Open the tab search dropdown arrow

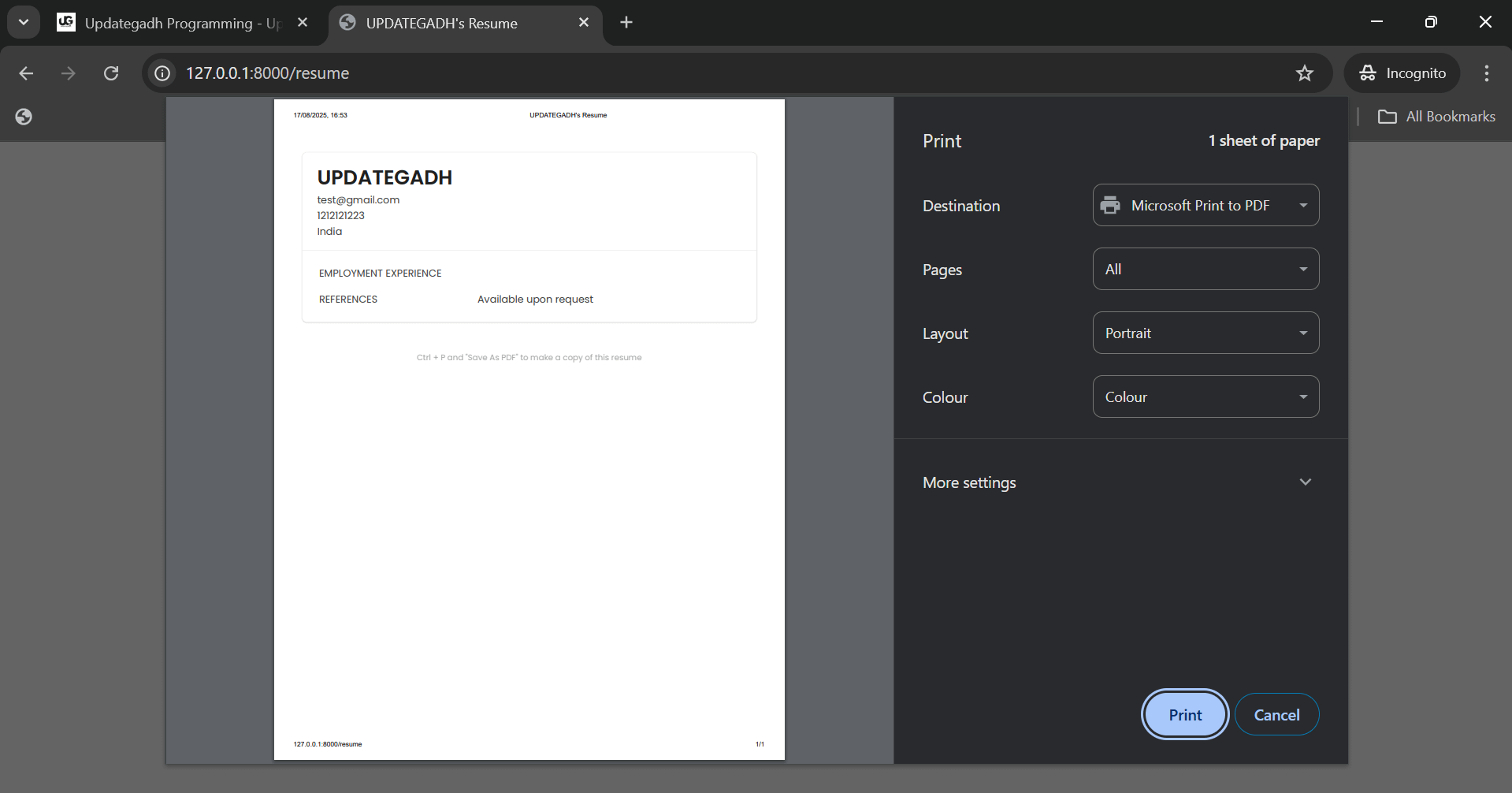tap(24, 23)
